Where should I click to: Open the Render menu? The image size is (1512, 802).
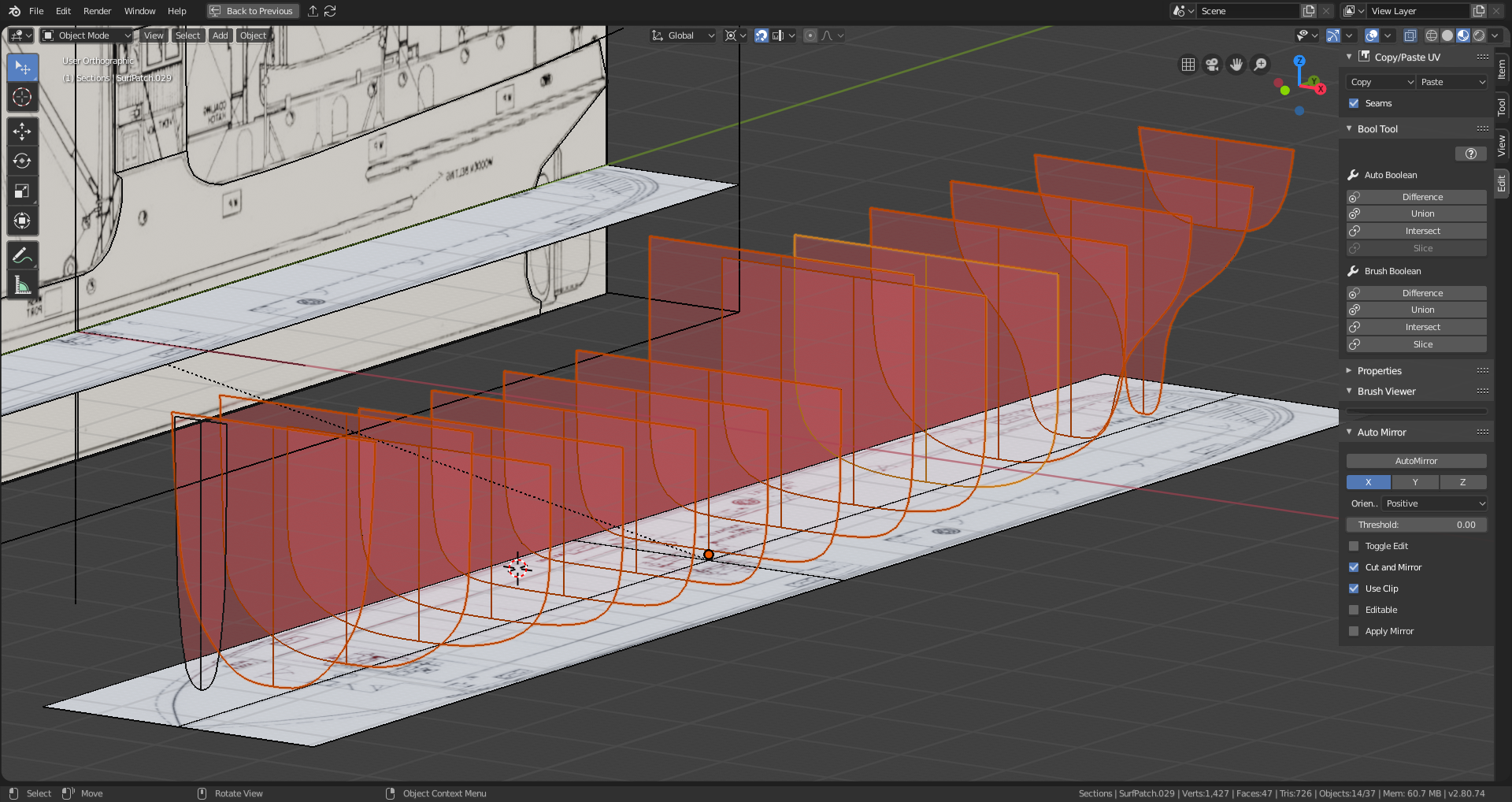click(x=97, y=11)
